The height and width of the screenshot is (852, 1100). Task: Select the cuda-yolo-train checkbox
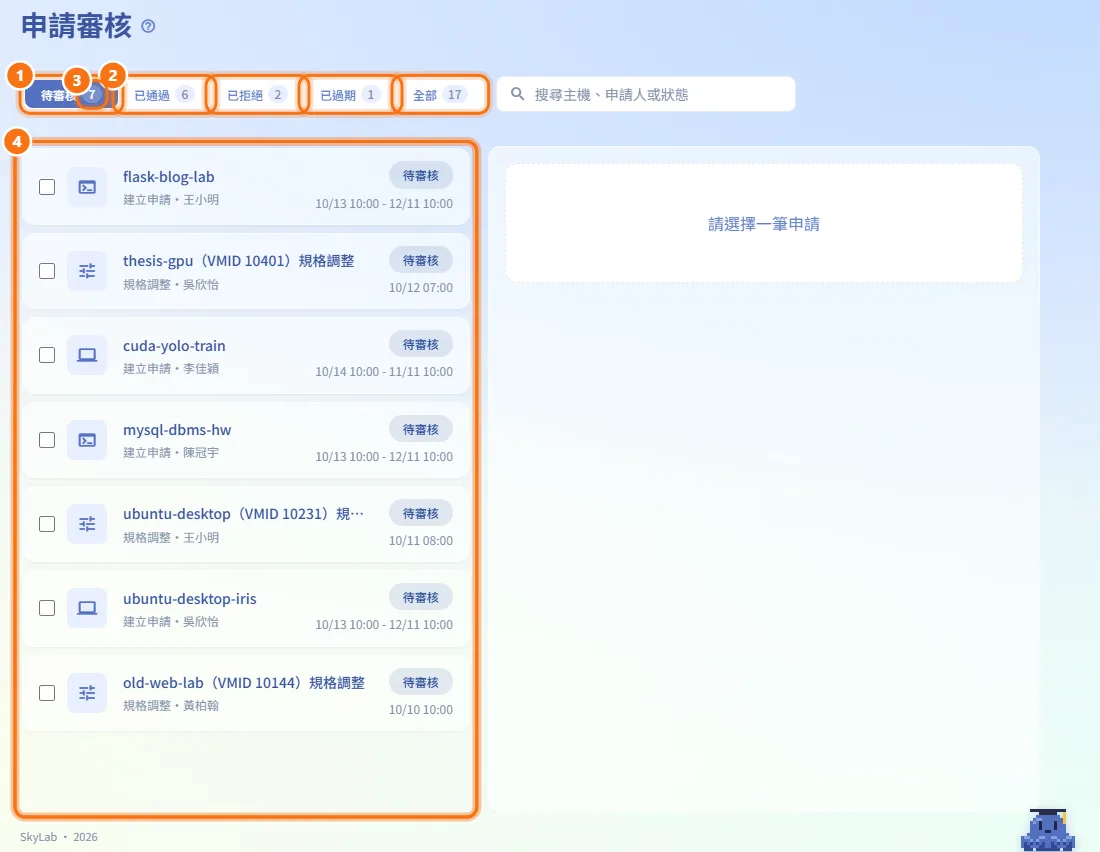(47, 355)
